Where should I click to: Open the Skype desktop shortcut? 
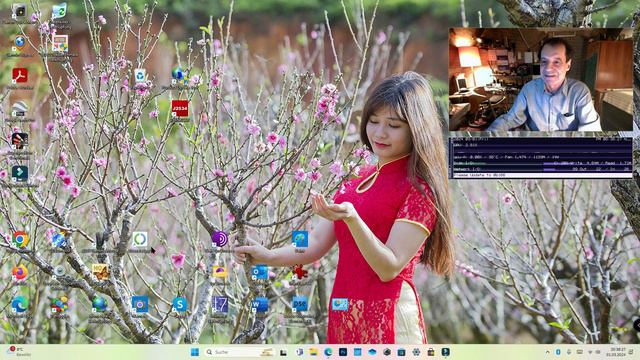[180, 304]
